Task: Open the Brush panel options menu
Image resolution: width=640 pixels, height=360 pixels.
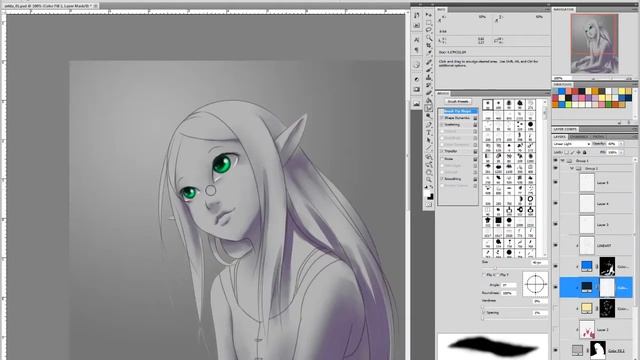Action: point(547,93)
